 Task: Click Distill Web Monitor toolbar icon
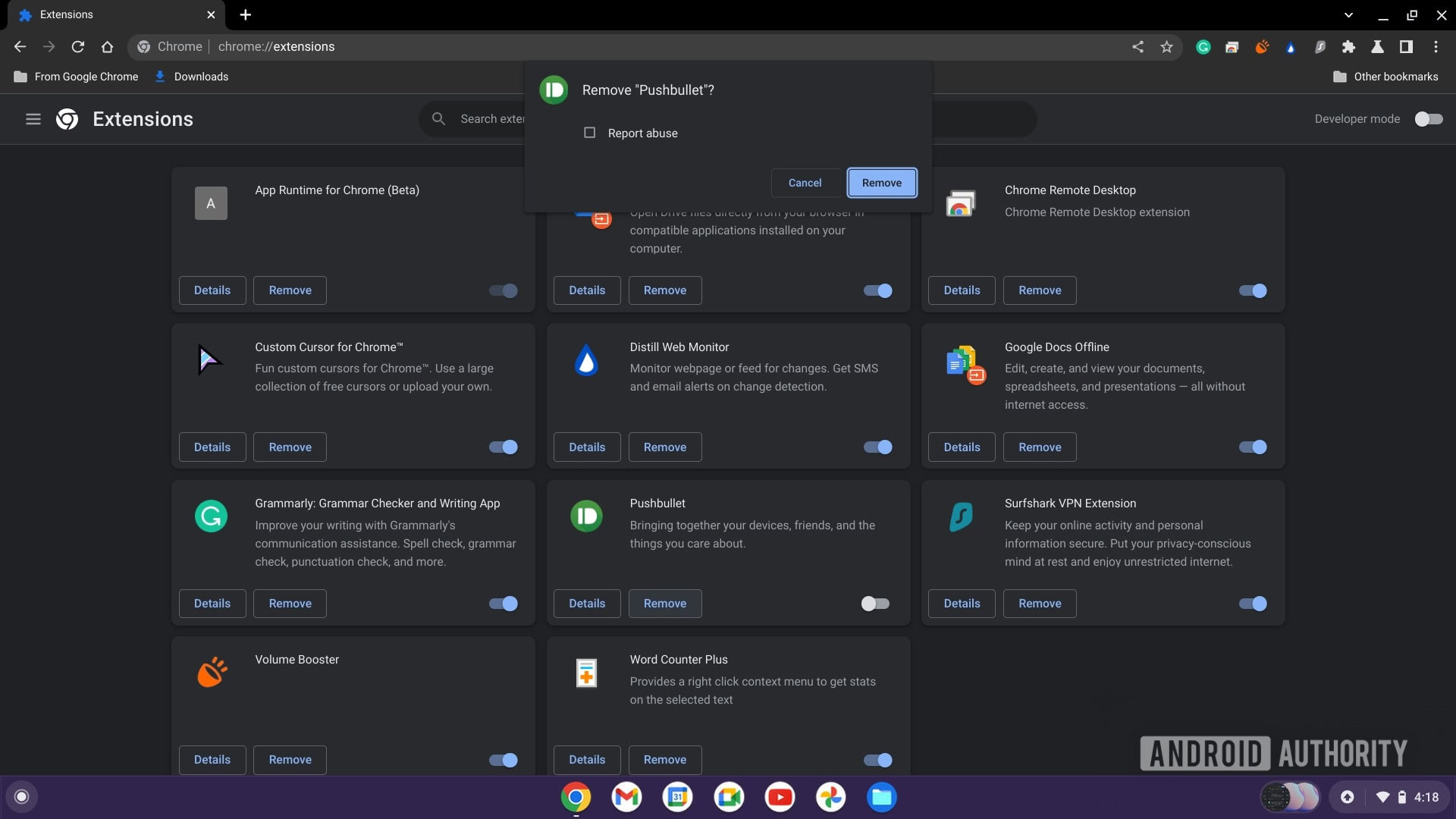[1291, 47]
